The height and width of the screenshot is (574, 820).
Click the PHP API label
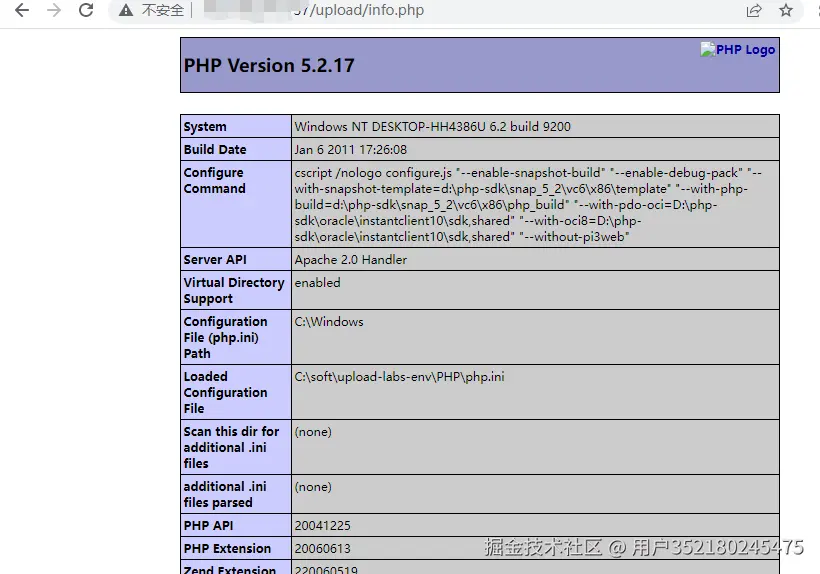(x=209, y=525)
